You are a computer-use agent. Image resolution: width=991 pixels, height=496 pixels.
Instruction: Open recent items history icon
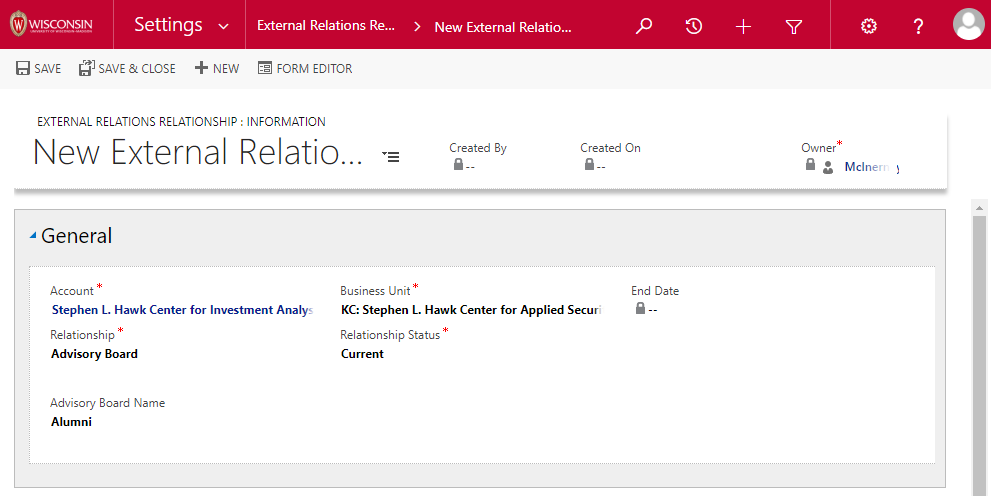pos(694,26)
